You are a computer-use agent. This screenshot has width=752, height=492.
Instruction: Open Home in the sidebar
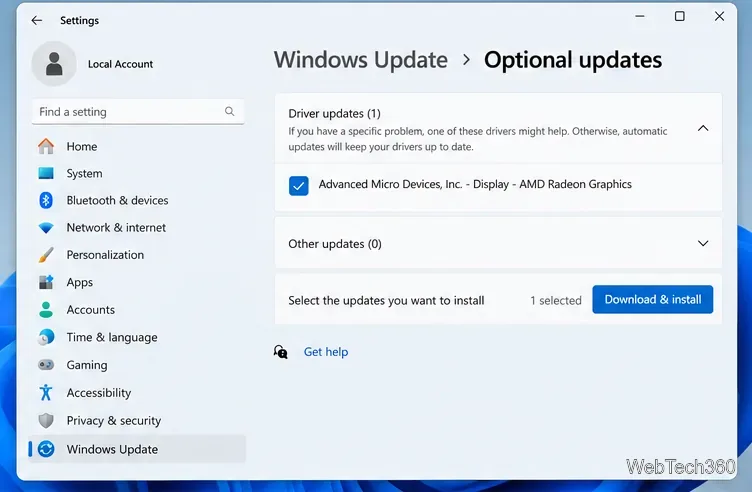[x=82, y=146]
